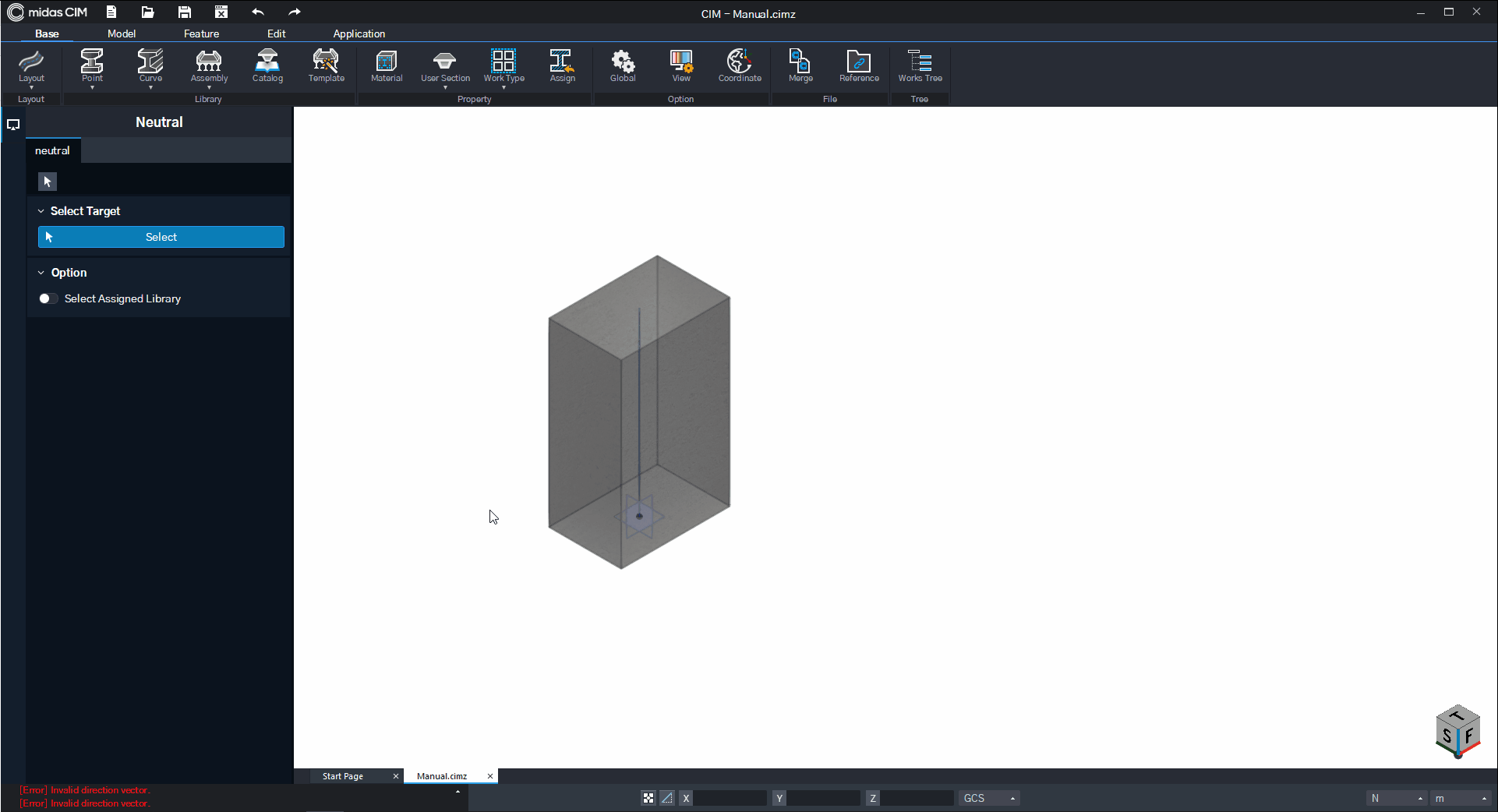Image resolution: width=1498 pixels, height=812 pixels.
Task: Save the file with diskette icon
Action: pyautogui.click(x=184, y=12)
